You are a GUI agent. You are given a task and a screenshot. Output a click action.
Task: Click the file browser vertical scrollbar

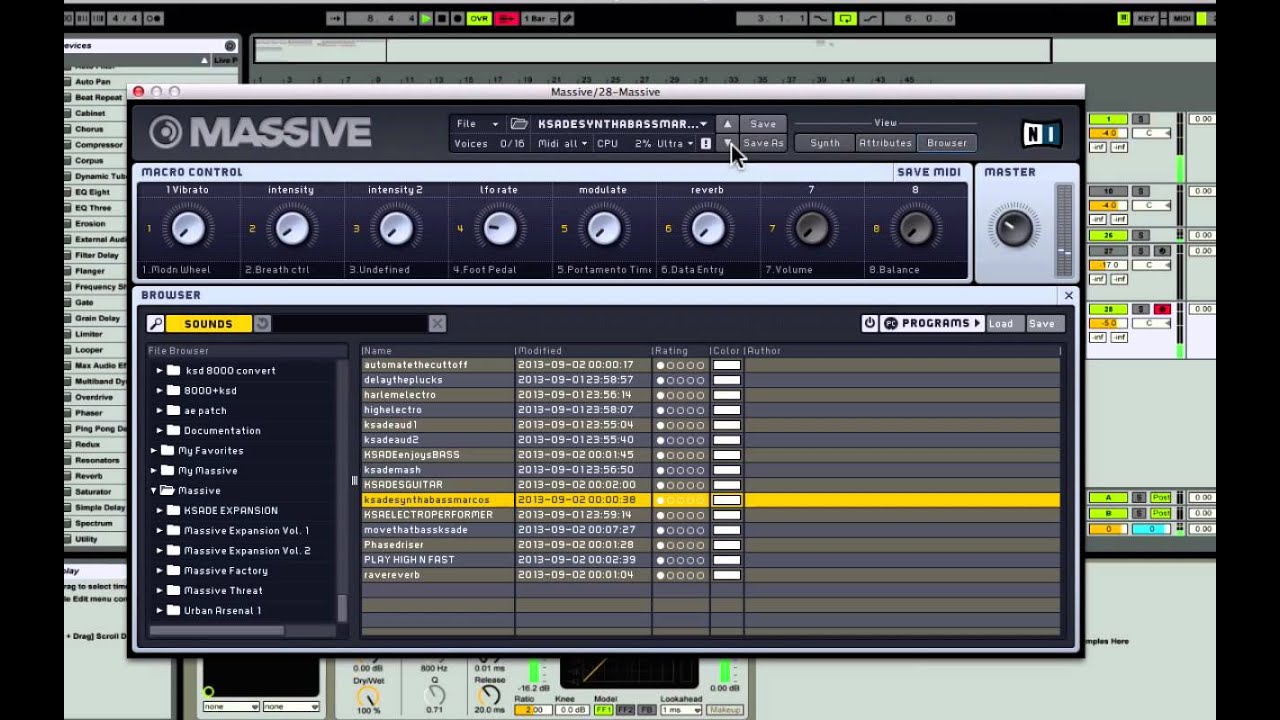(343, 608)
